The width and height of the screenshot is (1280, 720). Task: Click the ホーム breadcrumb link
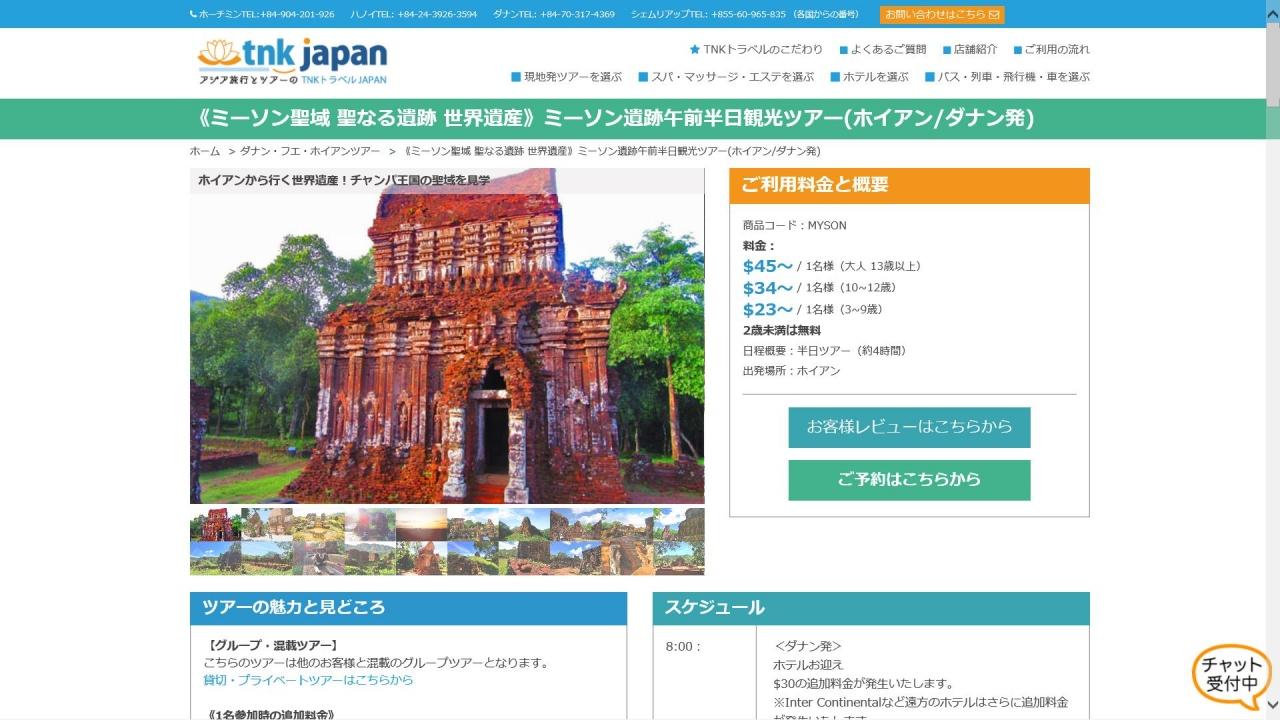(205, 151)
